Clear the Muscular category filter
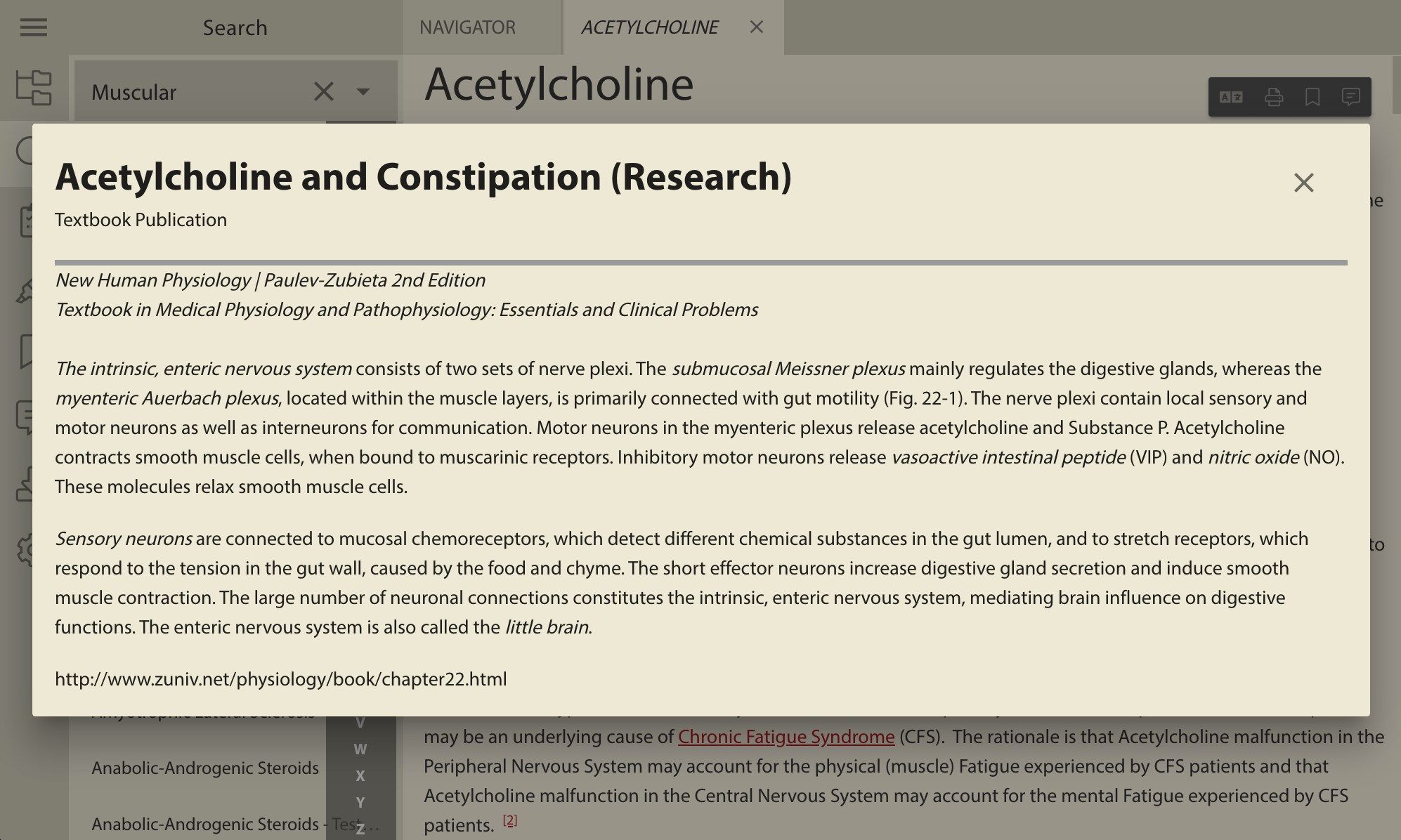The image size is (1401, 840). click(x=323, y=91)
